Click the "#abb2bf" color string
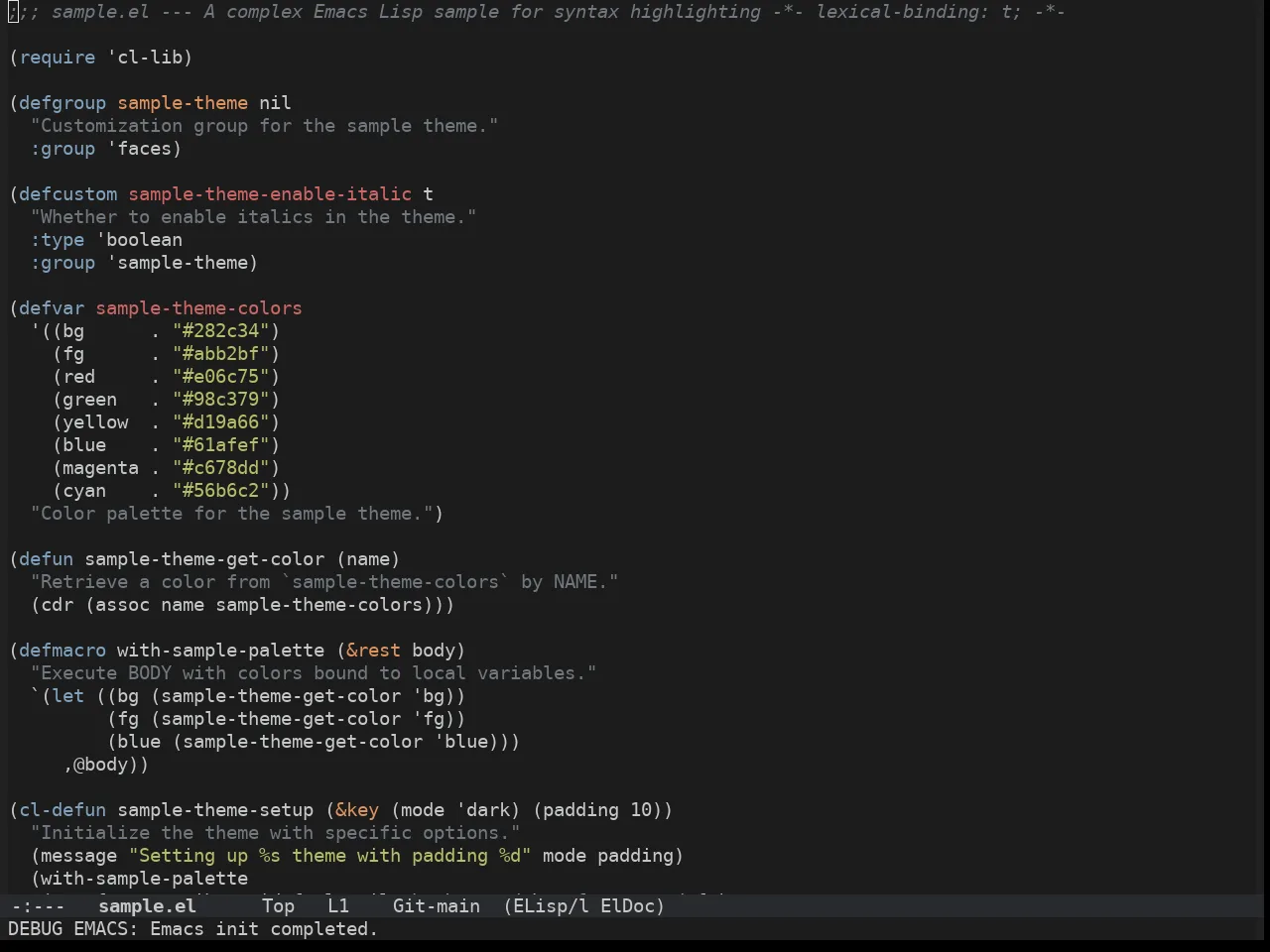The height and width of the screenshot is (952, 1270). (x=221, y=354)
